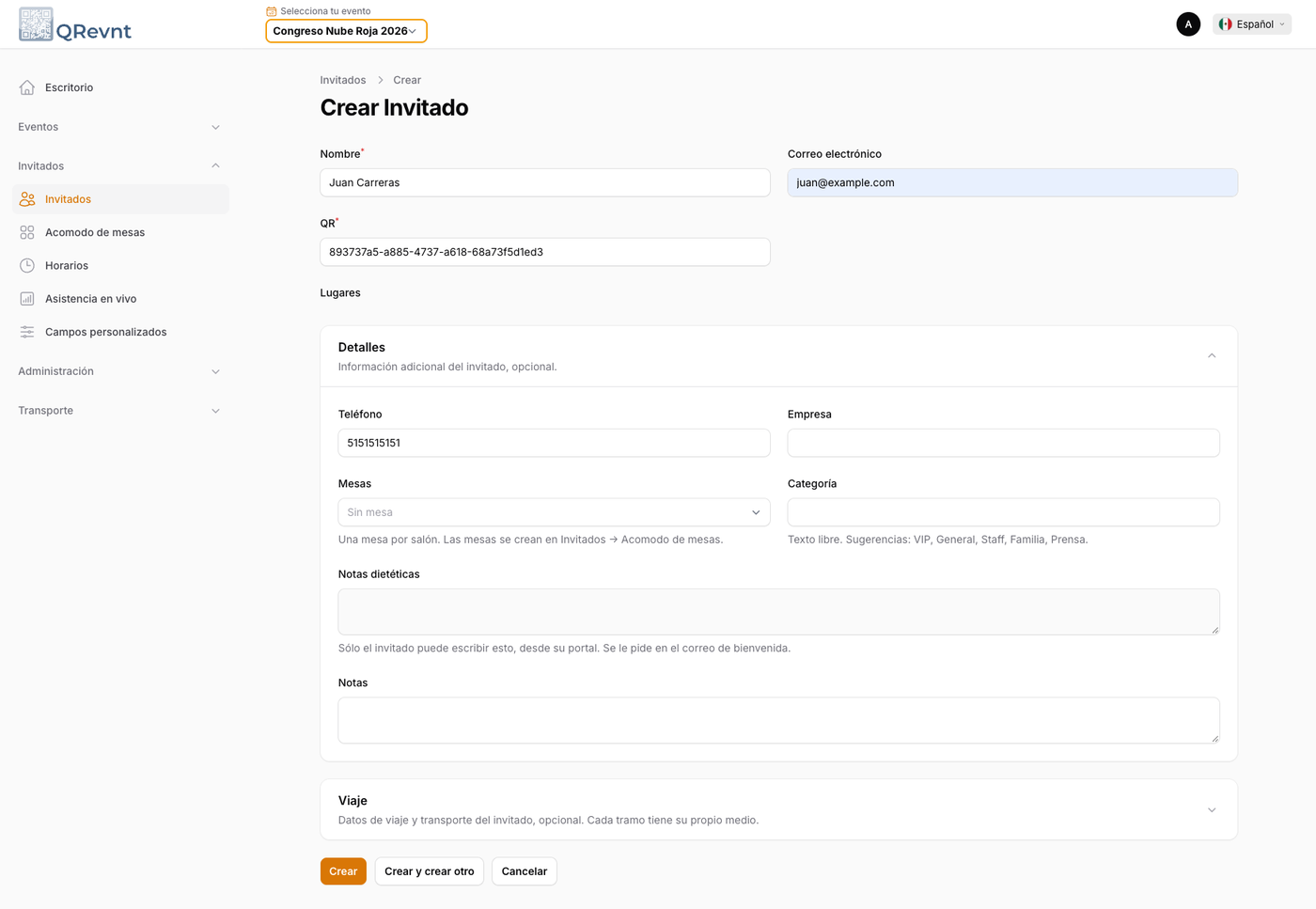Expand the Transporte sidebar section
This screenshot has width=1316, height=909.
click(119, 411)
